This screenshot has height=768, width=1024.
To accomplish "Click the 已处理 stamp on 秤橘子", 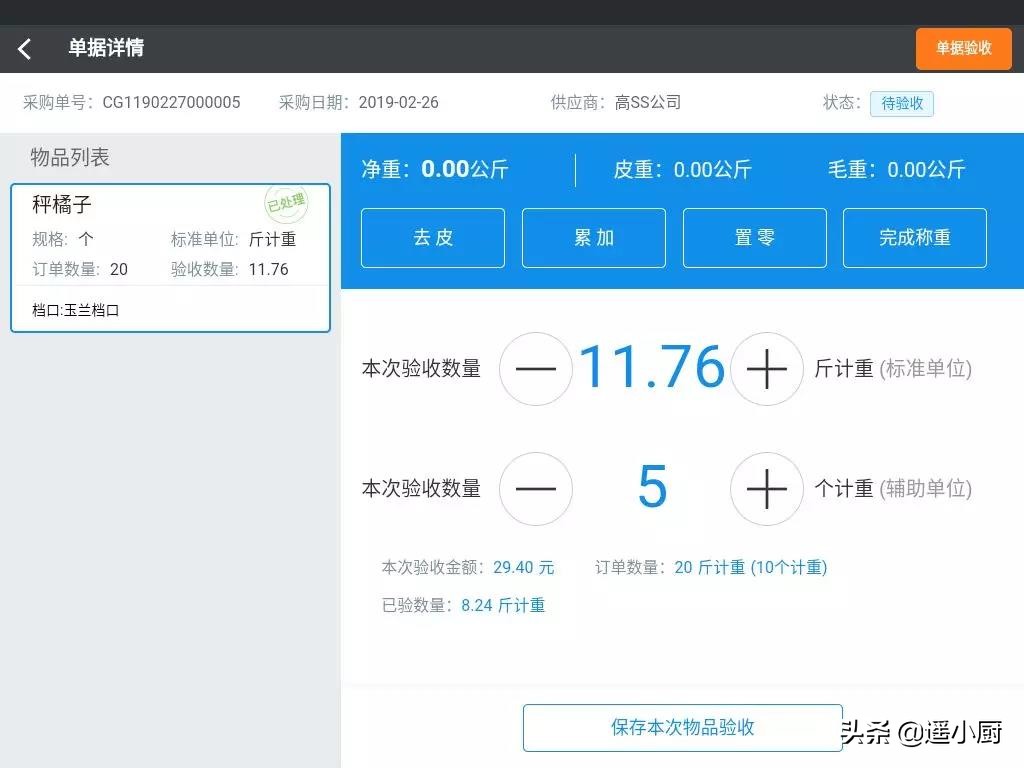I will [x=288, y=205].
